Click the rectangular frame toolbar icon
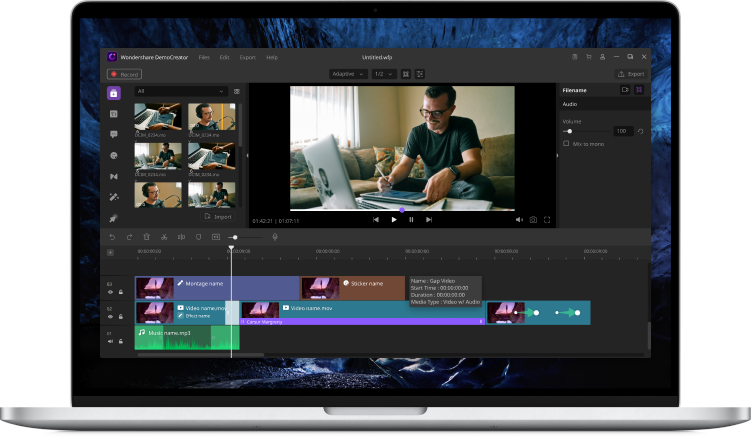Viewport: 751px width, 441px height. (x=216, y=237)
